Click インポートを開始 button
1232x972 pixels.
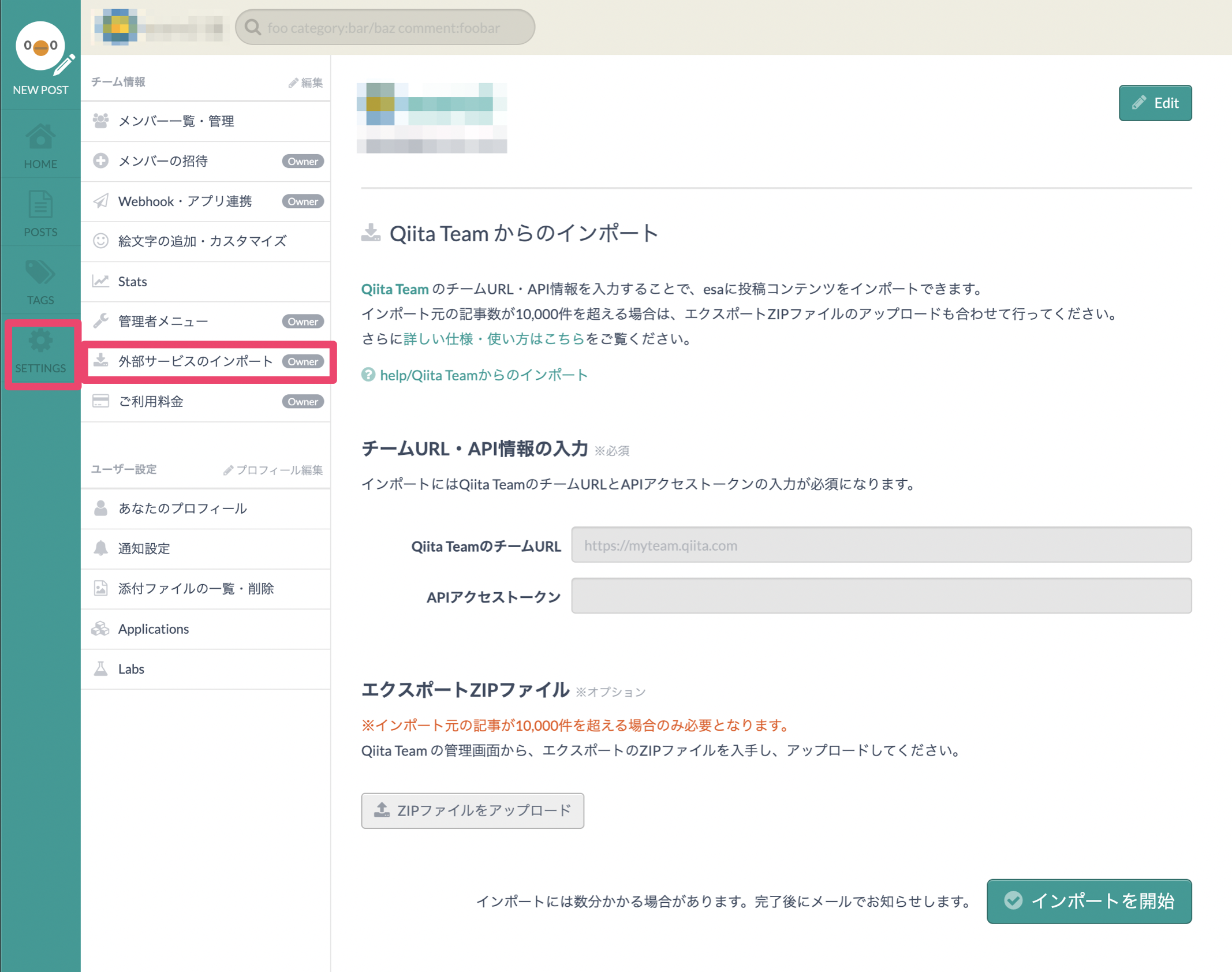pyautogui.click(x=1089, y=901)
